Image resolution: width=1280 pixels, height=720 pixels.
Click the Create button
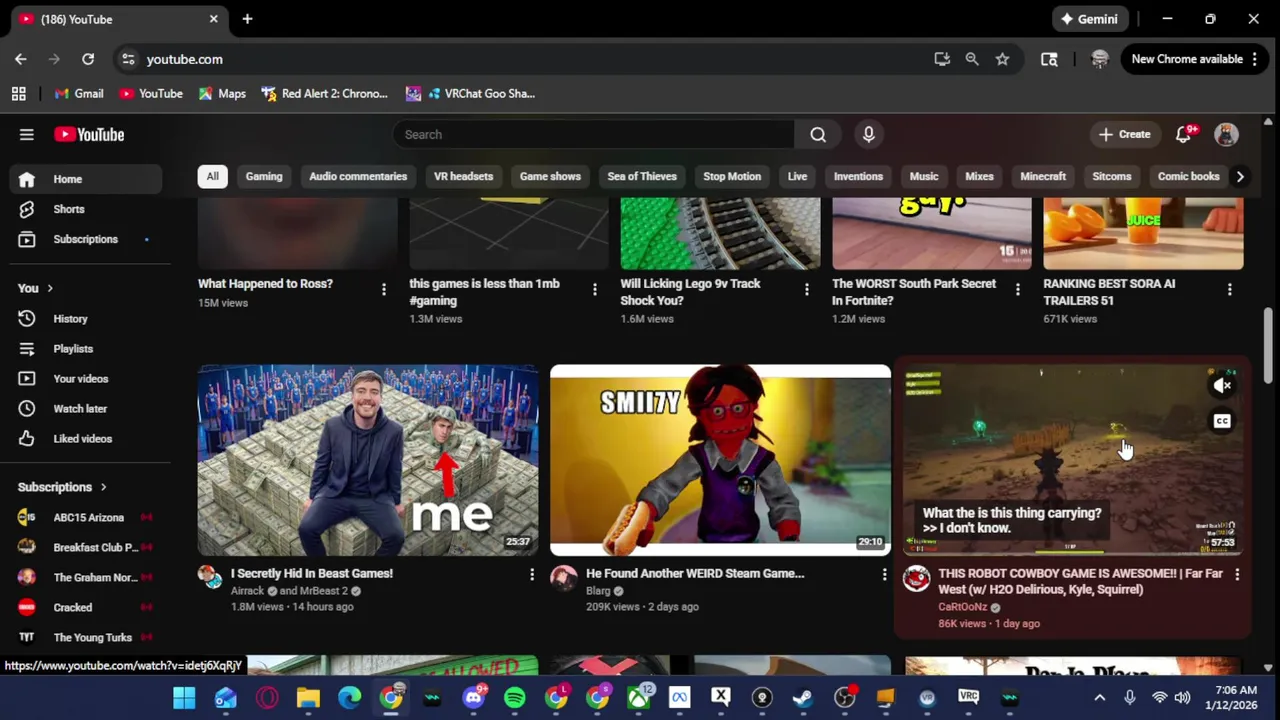tap(1125, 134)
